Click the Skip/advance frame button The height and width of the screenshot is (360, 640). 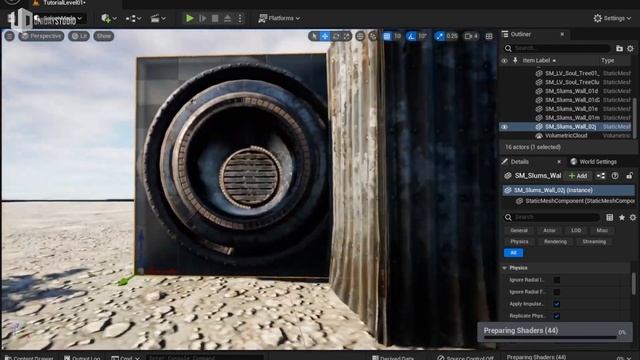click(202, 18)
